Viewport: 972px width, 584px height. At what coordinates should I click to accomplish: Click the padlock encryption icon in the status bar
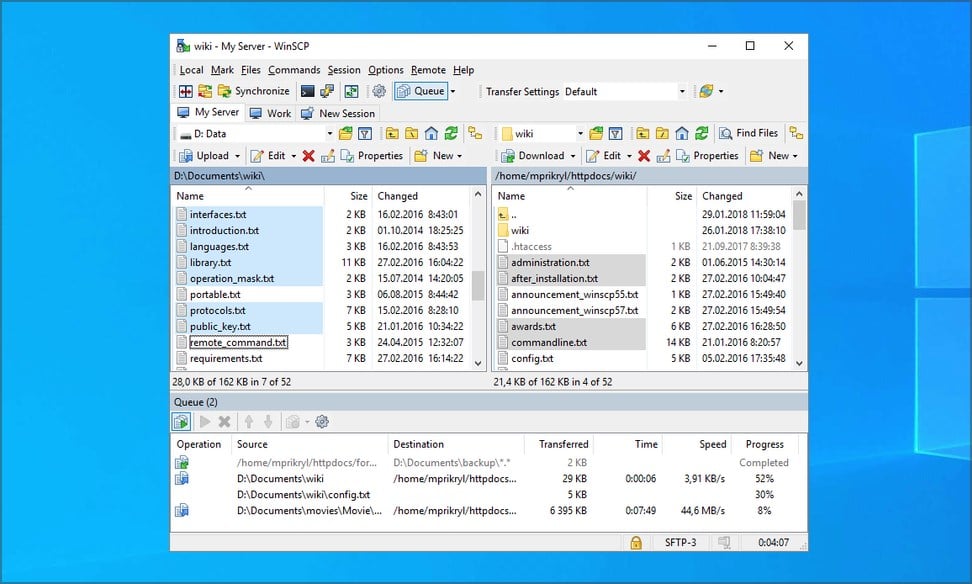(635, 542)
